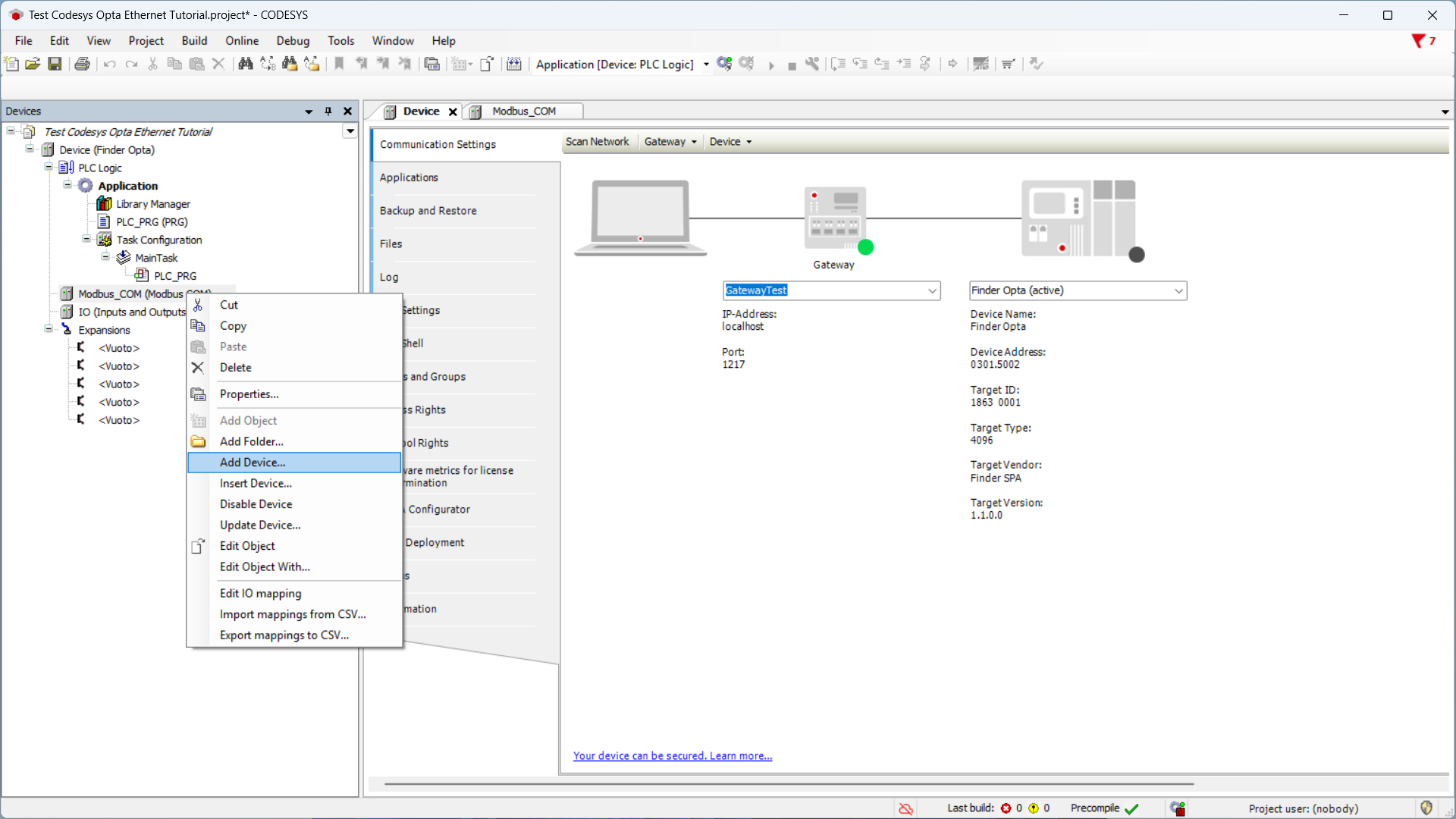Screen dimensions: 1456x819
Task: Switch to the Modbus_COM tab
Action: [523, 111]
